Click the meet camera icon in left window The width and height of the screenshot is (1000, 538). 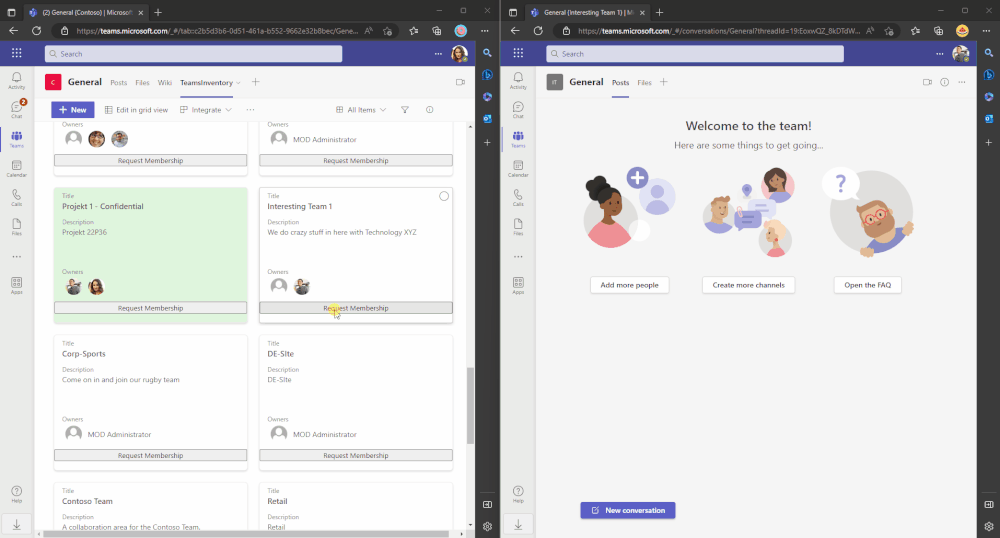[460, 82]
